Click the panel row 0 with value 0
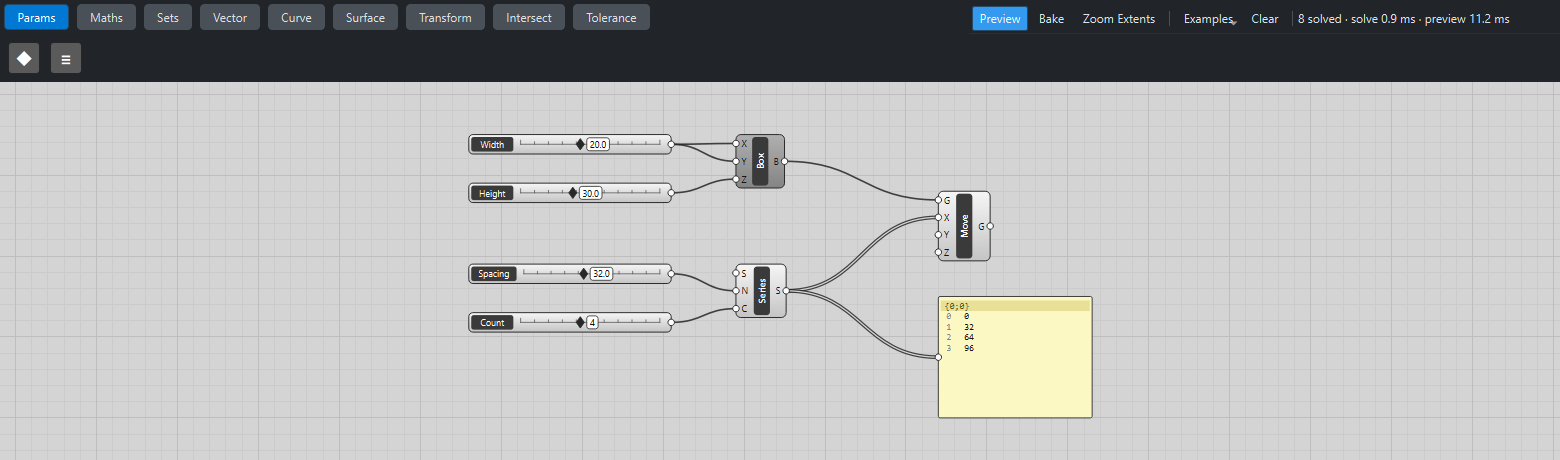This screenshot has height=460, width=1560. 1014,316
